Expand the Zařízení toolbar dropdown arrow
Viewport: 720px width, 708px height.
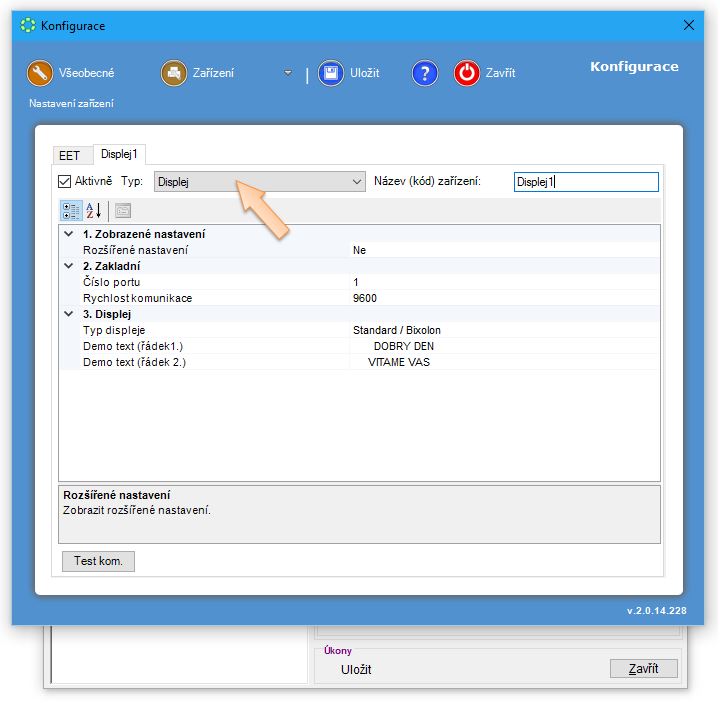tap(288, 73)
